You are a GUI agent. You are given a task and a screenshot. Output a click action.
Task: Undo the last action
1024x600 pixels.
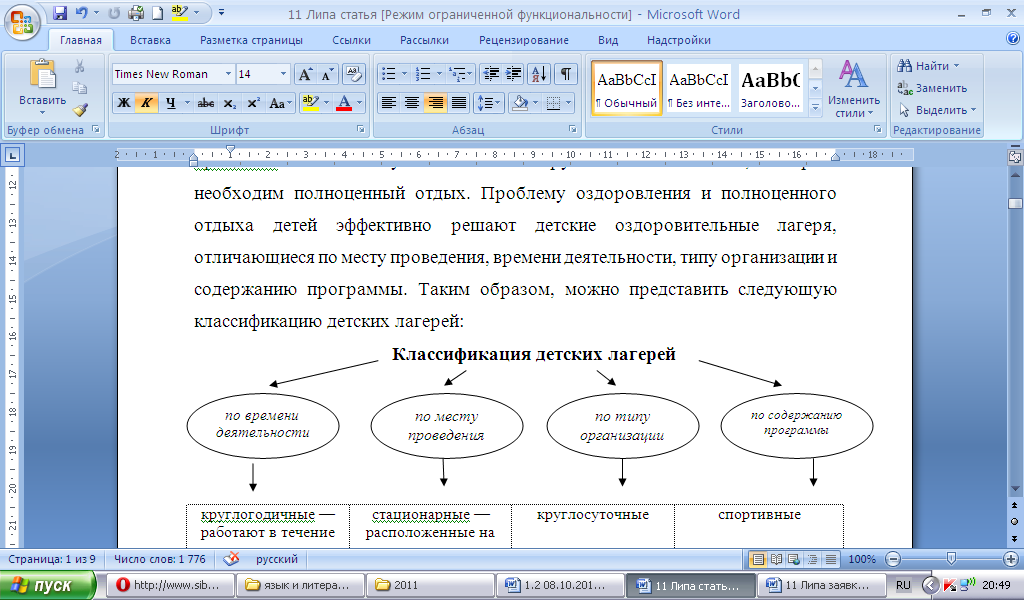[x=82, y=12]
